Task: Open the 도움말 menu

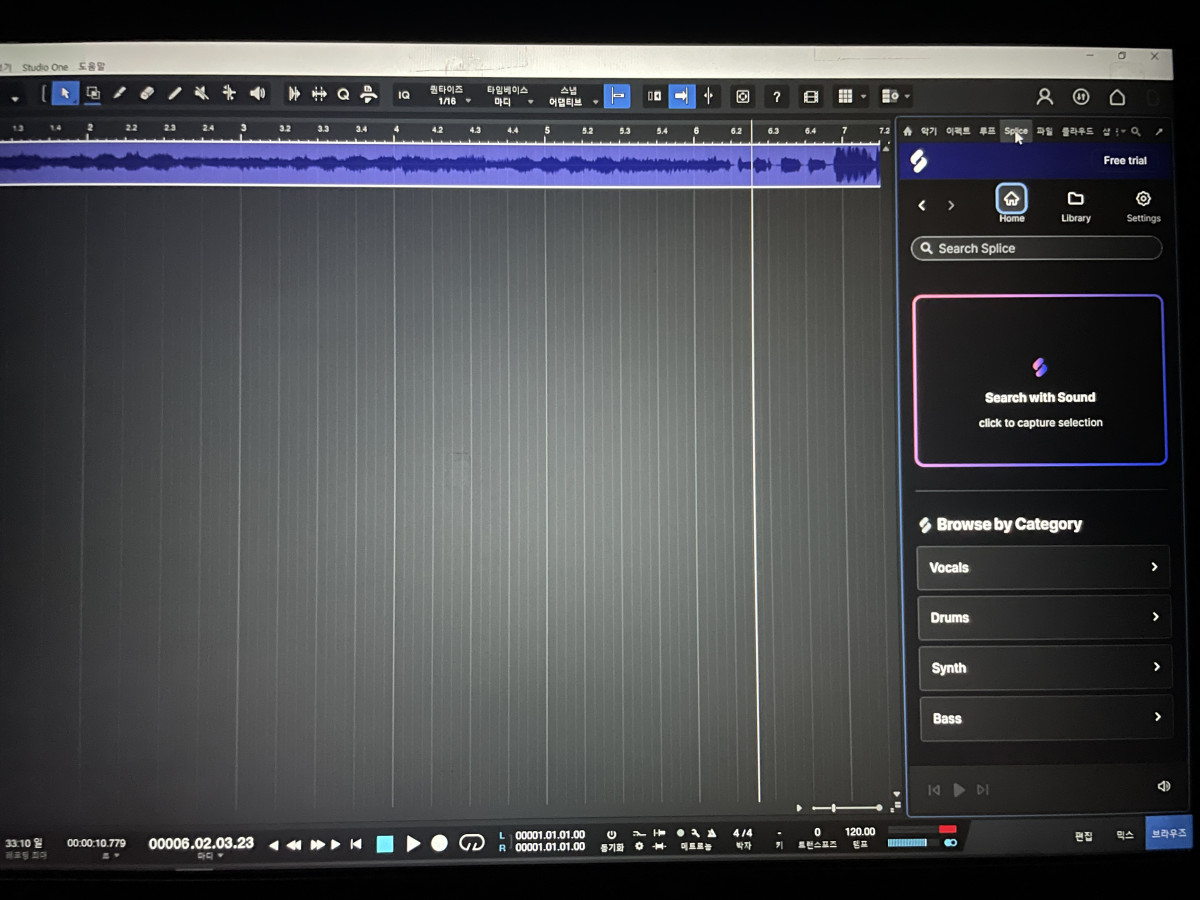Action: click(91, 66)
